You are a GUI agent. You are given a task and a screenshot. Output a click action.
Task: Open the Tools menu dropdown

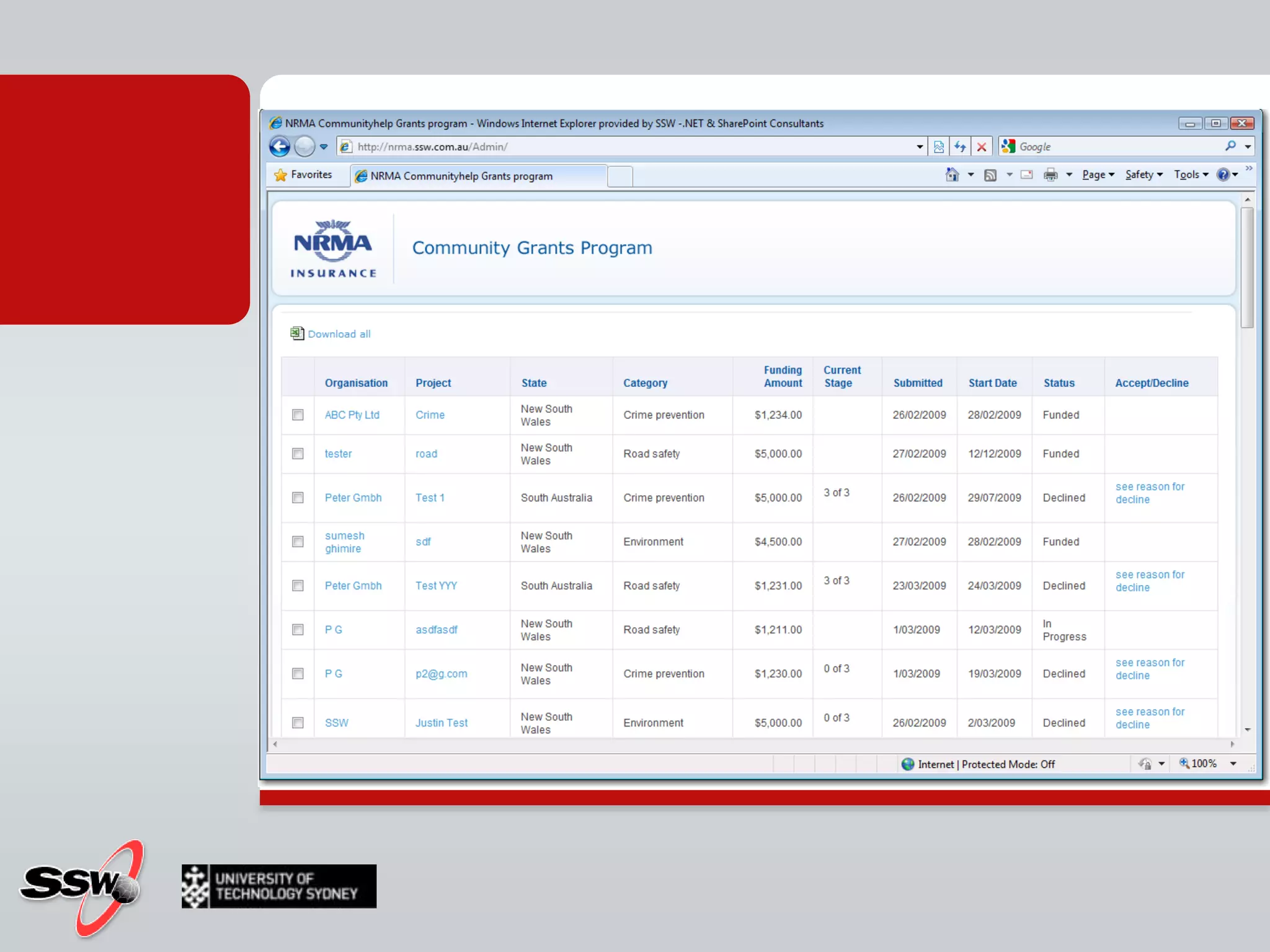point(1191,175)
